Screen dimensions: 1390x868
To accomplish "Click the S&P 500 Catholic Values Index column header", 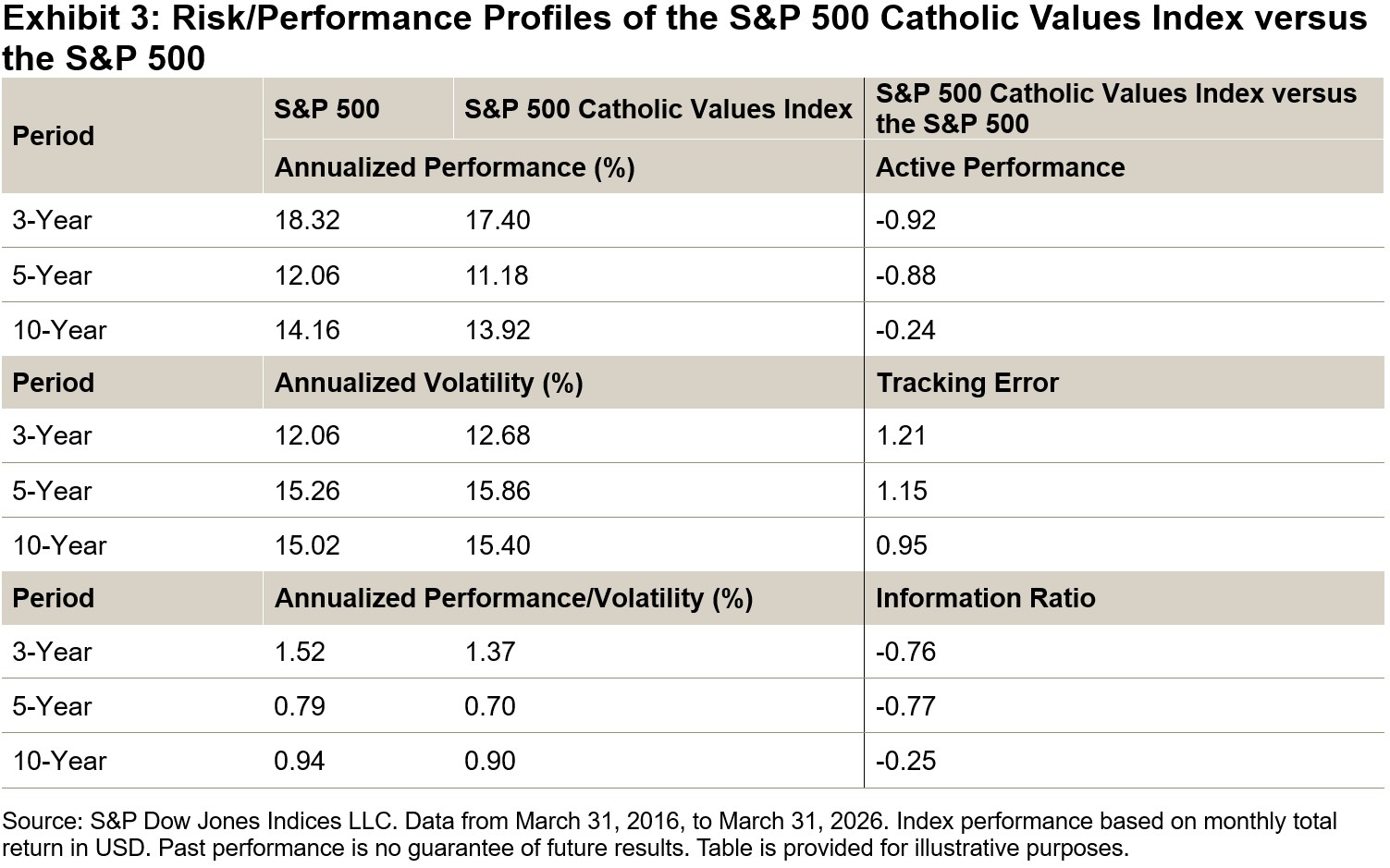I will point(658,109).
